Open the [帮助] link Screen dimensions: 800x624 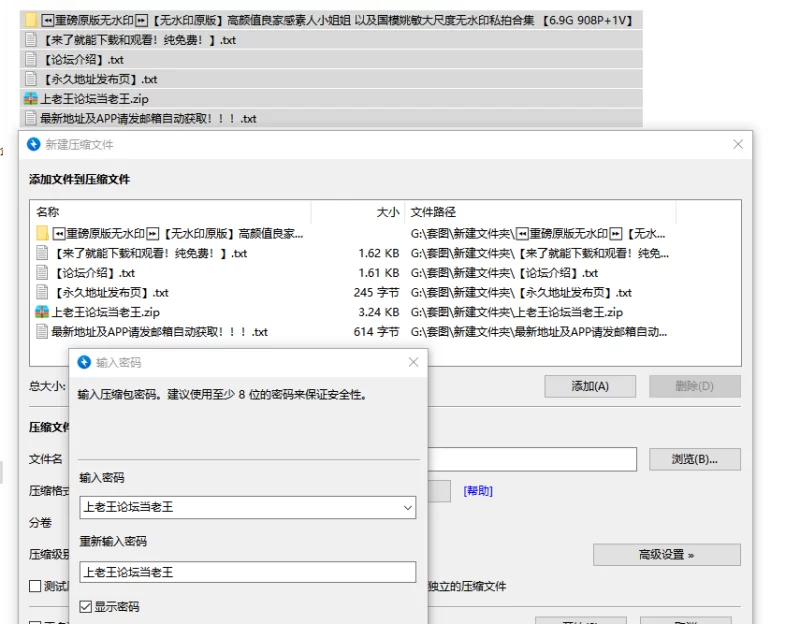coord(478,491)
